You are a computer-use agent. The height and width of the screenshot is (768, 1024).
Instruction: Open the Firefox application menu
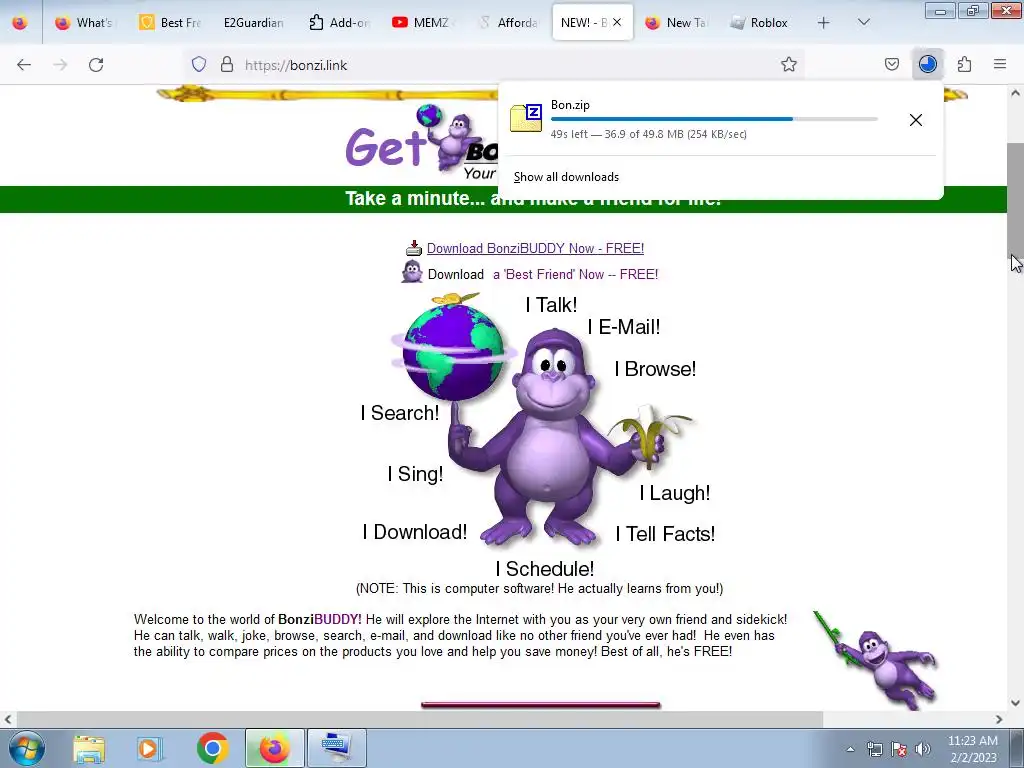pyautogui.click(x=1000, y=65)
